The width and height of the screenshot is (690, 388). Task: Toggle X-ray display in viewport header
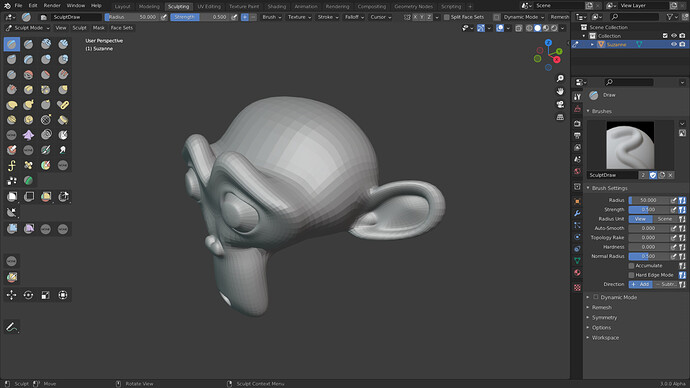pos(519,28)
